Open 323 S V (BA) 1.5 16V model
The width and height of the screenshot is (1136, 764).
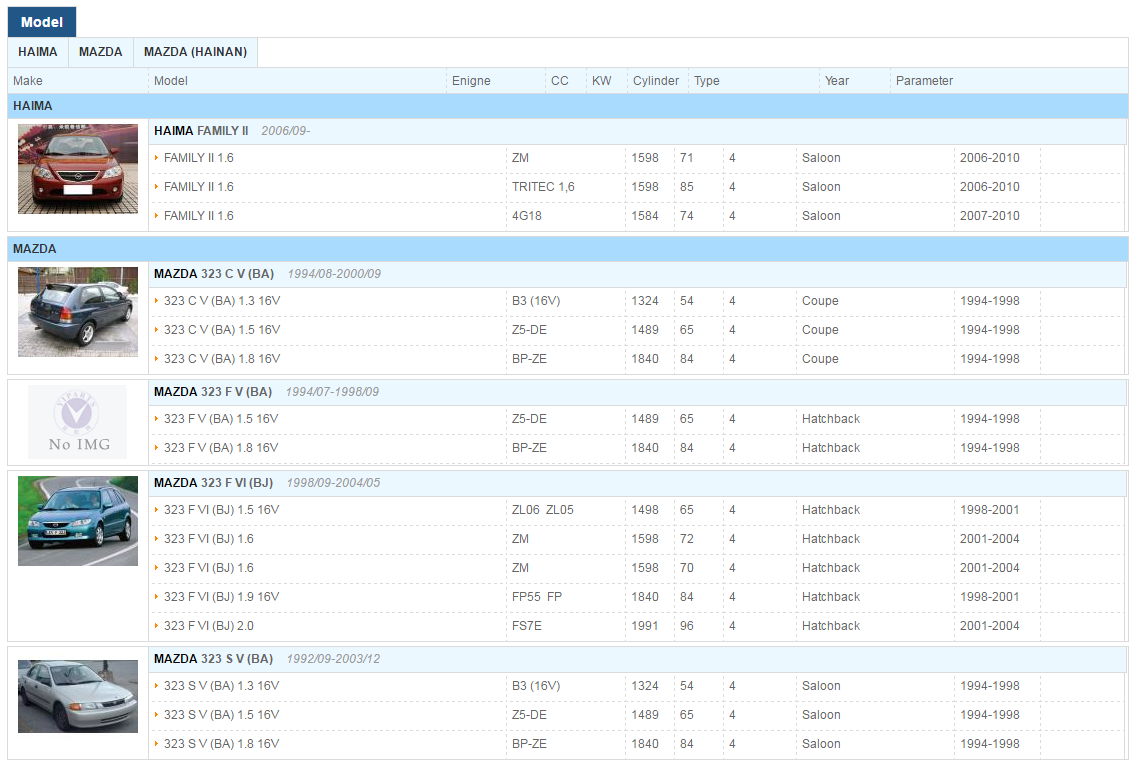(x=222, y=715)
